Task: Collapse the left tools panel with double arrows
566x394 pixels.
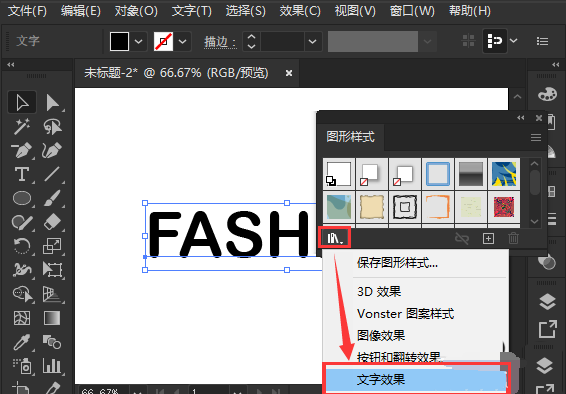Action: click(x=11, y=65)
